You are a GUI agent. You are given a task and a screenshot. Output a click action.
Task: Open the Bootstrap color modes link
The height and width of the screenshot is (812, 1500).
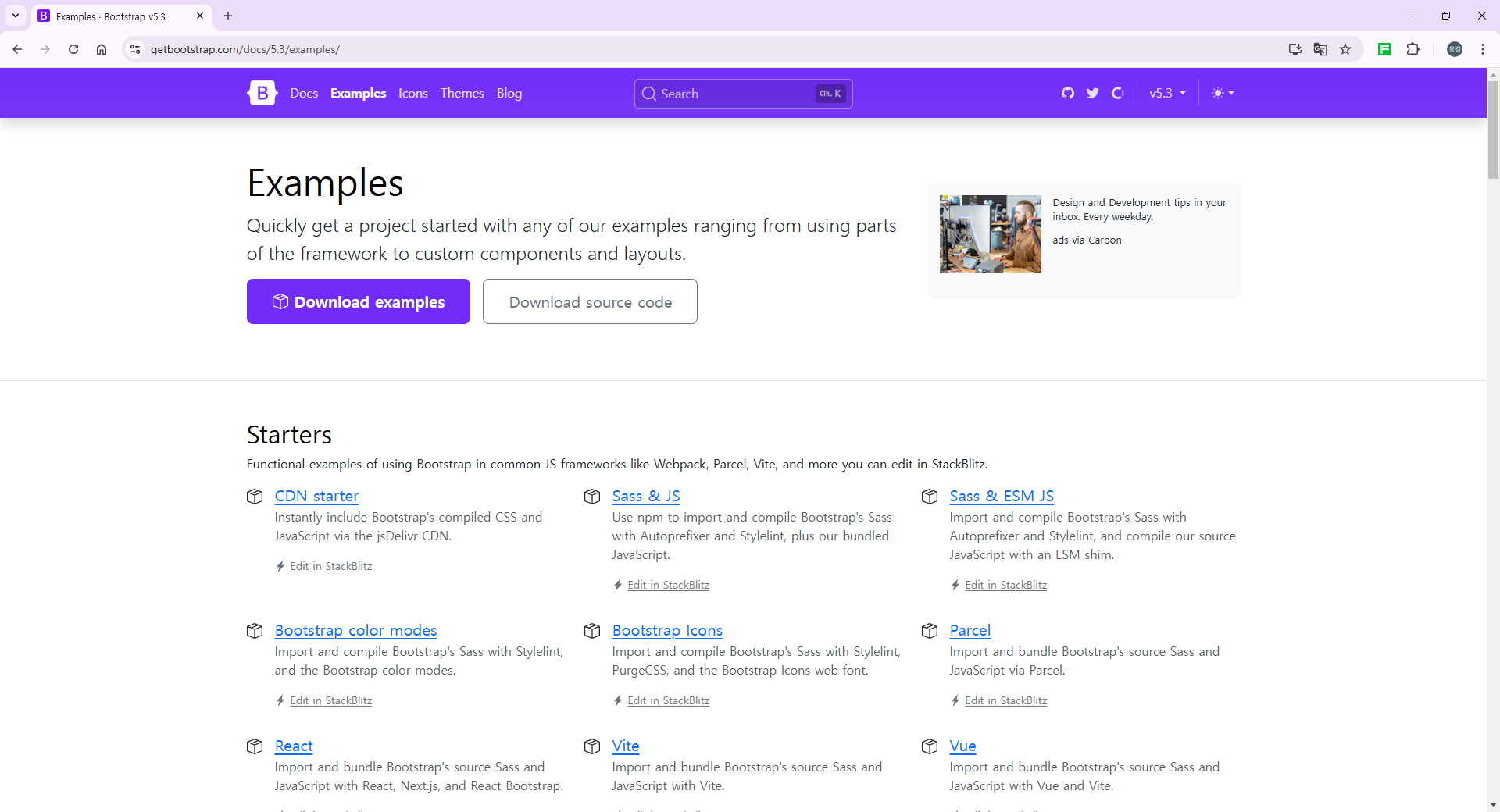point(355,630)
